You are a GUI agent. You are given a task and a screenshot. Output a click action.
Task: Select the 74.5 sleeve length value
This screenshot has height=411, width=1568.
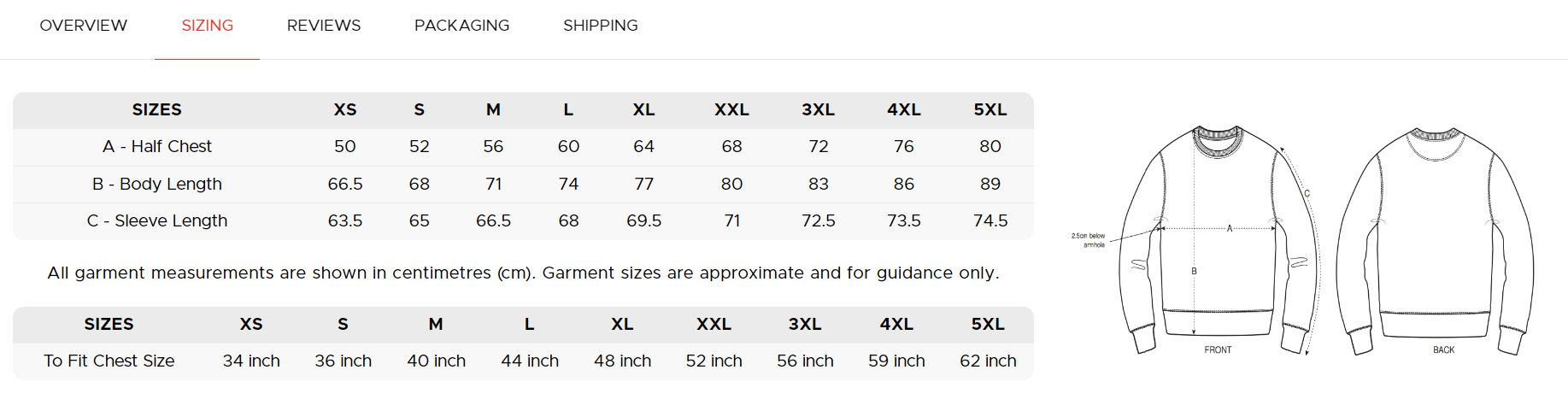click(990, 220)
